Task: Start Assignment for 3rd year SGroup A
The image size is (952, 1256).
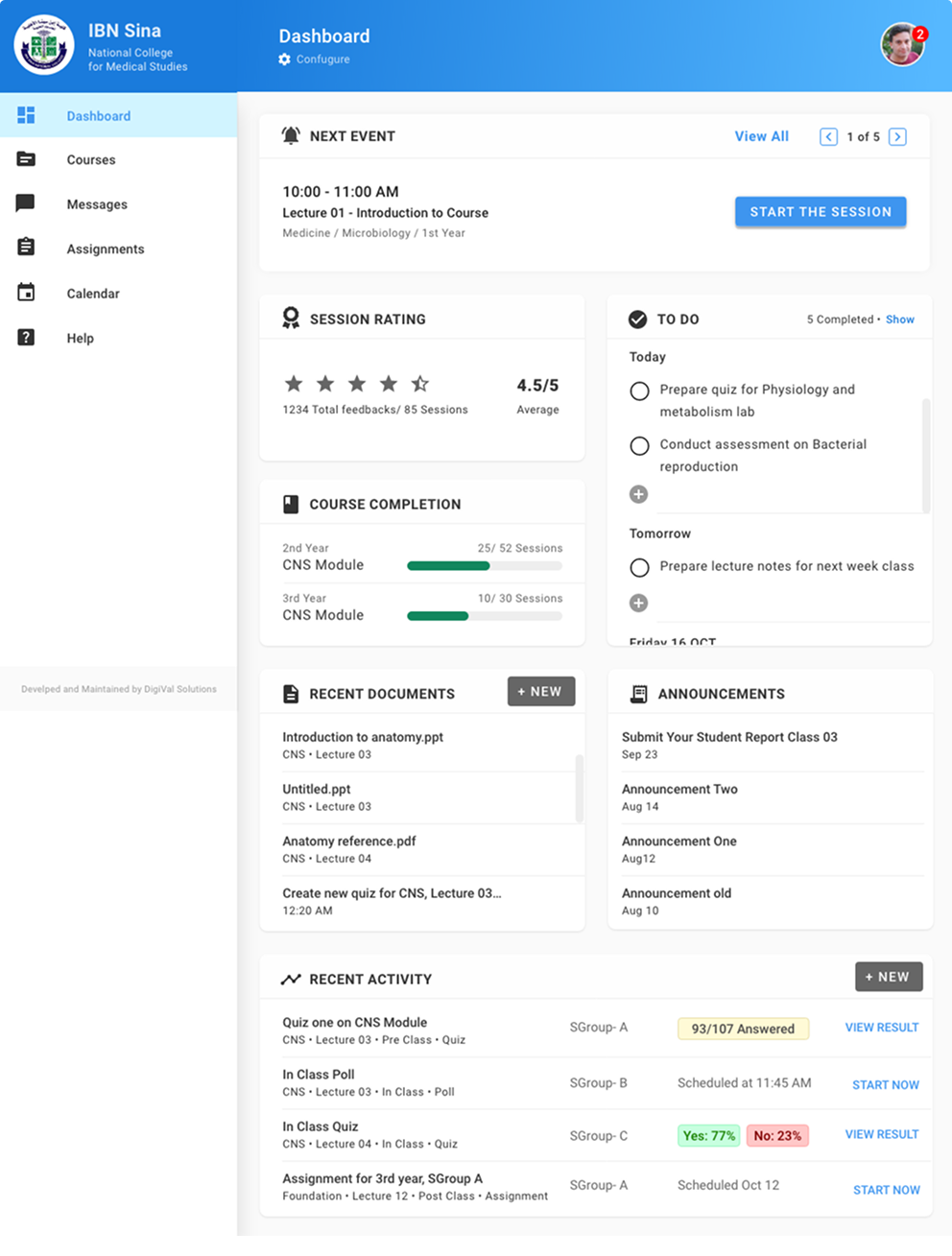Action: tap(887, 1190)
